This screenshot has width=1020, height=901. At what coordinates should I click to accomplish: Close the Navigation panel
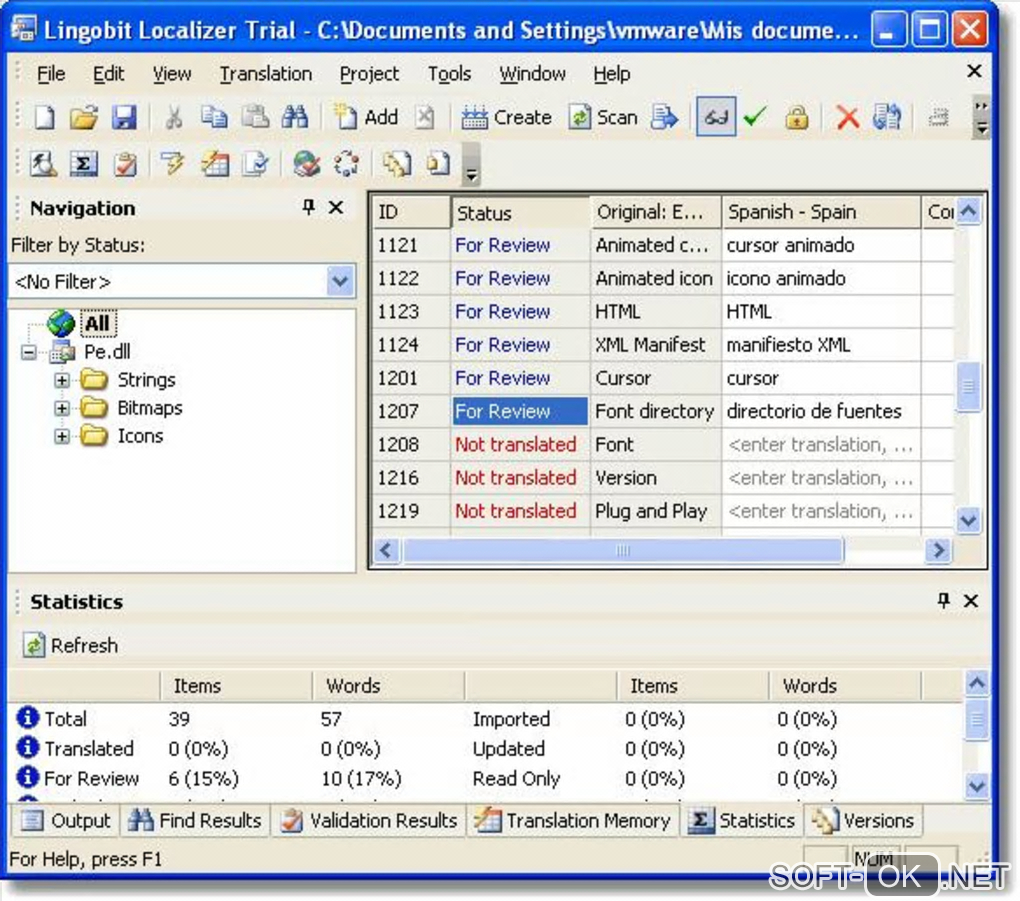(x=336, y=208)
